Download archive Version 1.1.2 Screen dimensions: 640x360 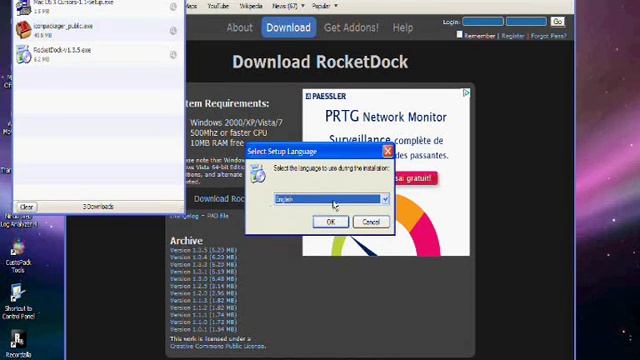click(203, 308)
